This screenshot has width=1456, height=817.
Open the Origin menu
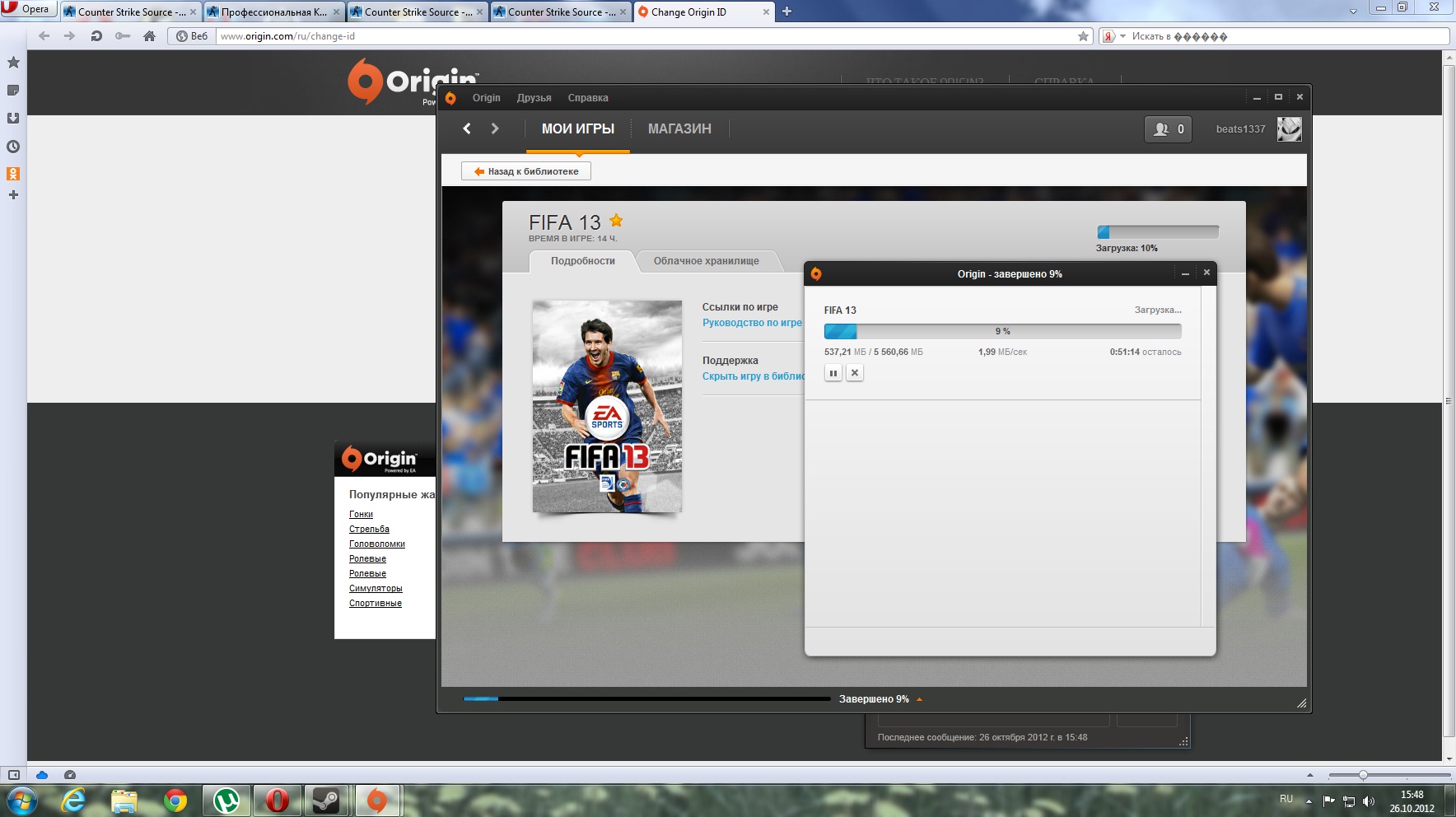coord(486,98)
